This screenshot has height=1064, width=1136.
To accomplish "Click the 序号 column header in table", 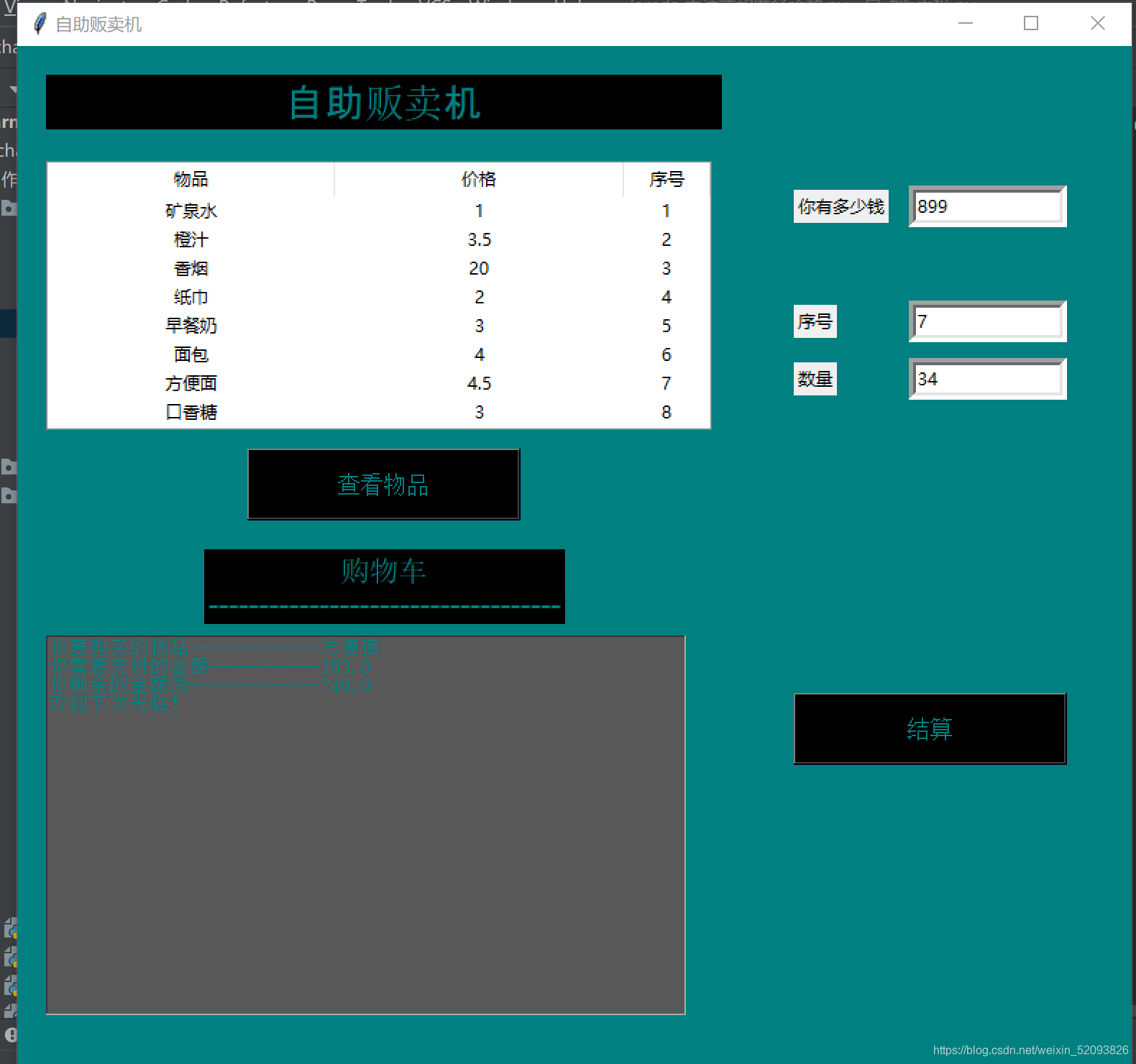I will [667, 179].
